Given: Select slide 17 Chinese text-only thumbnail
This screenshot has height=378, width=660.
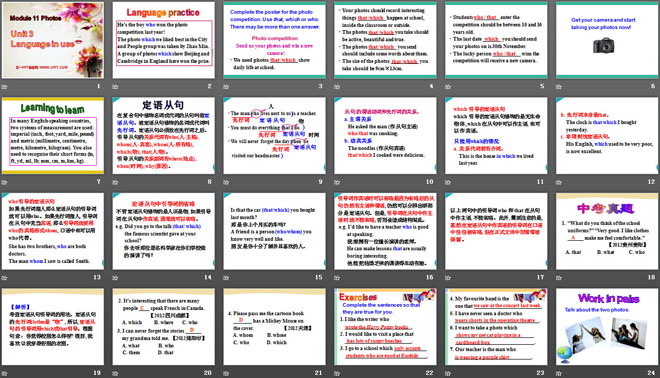Looking at the screenshot, I should click(x=496, y=231).
